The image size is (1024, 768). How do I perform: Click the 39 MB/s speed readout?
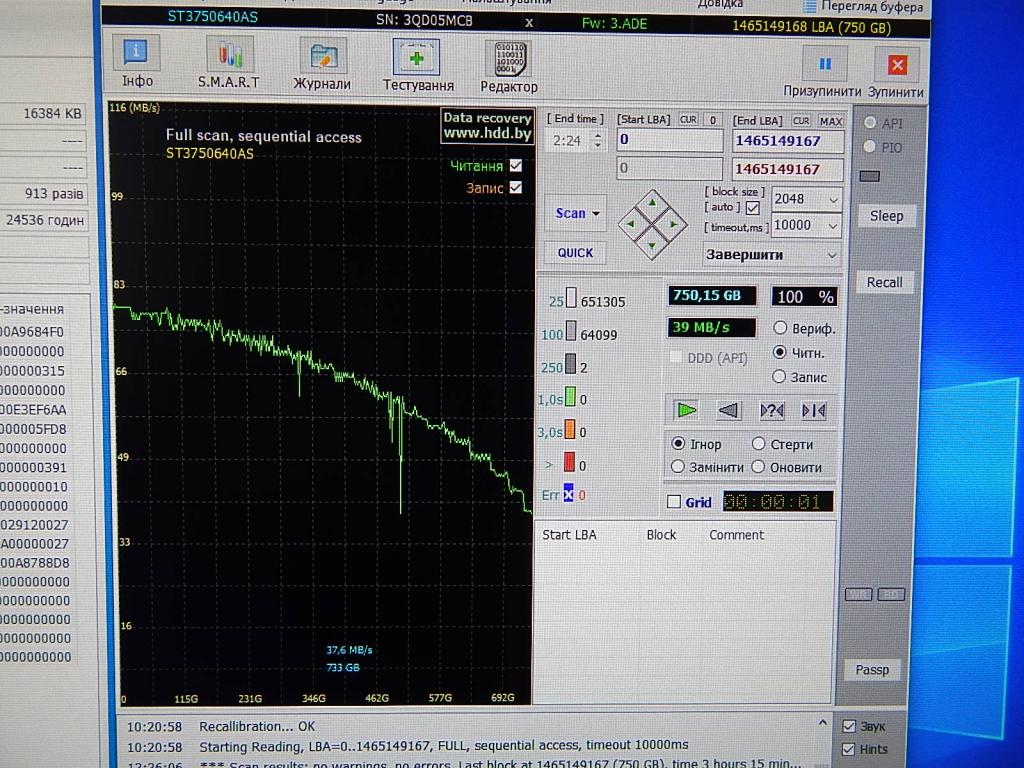(x=711, y=327)
